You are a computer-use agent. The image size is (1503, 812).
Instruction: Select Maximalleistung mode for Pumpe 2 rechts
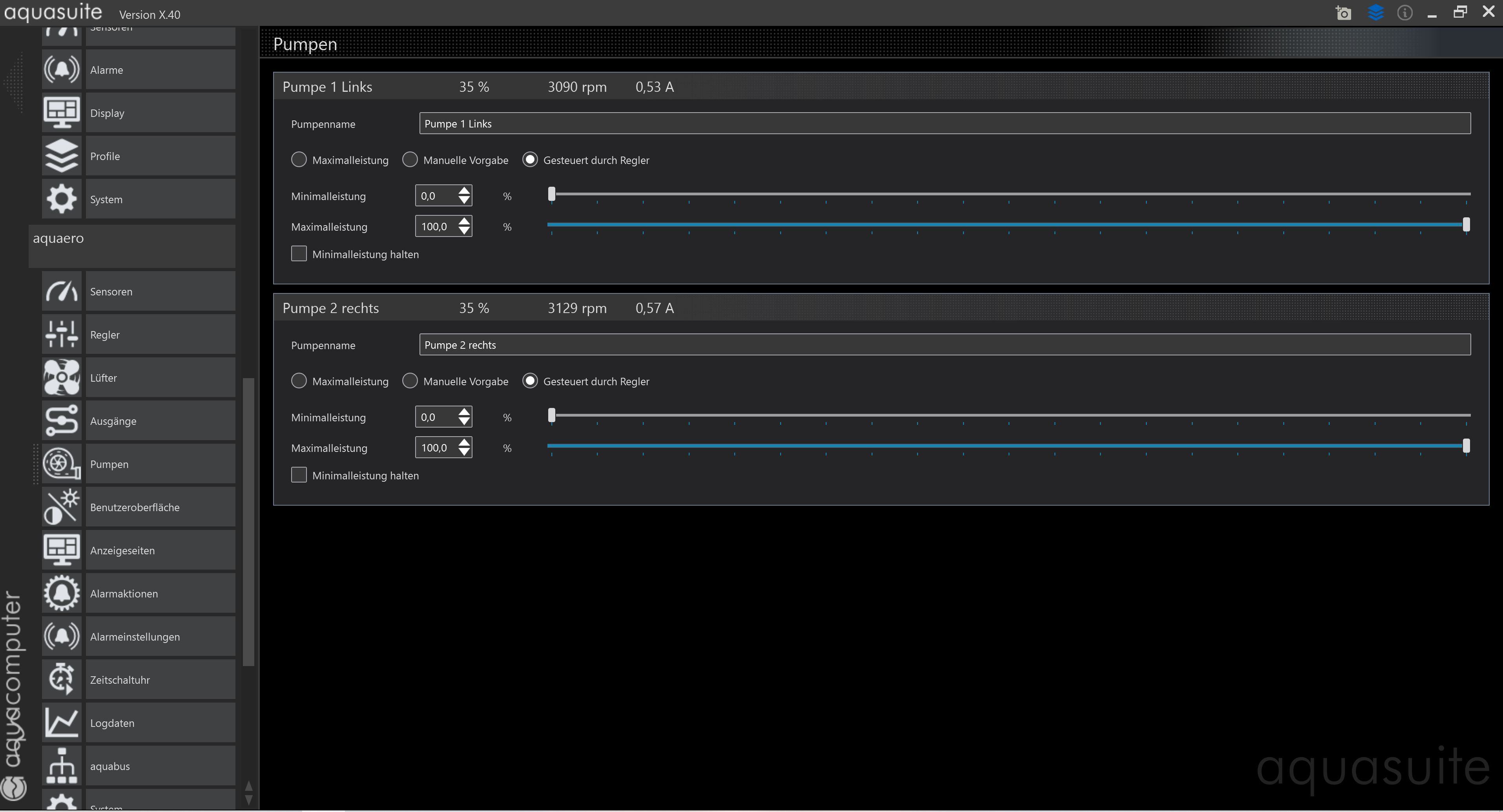coord(299,381)
